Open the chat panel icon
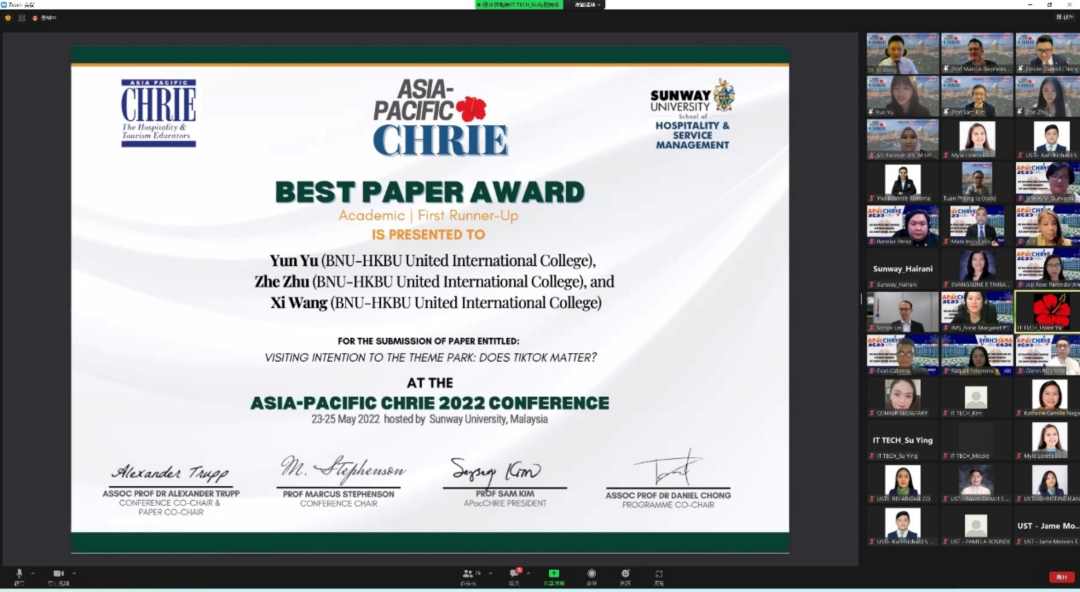 point(515,574)
